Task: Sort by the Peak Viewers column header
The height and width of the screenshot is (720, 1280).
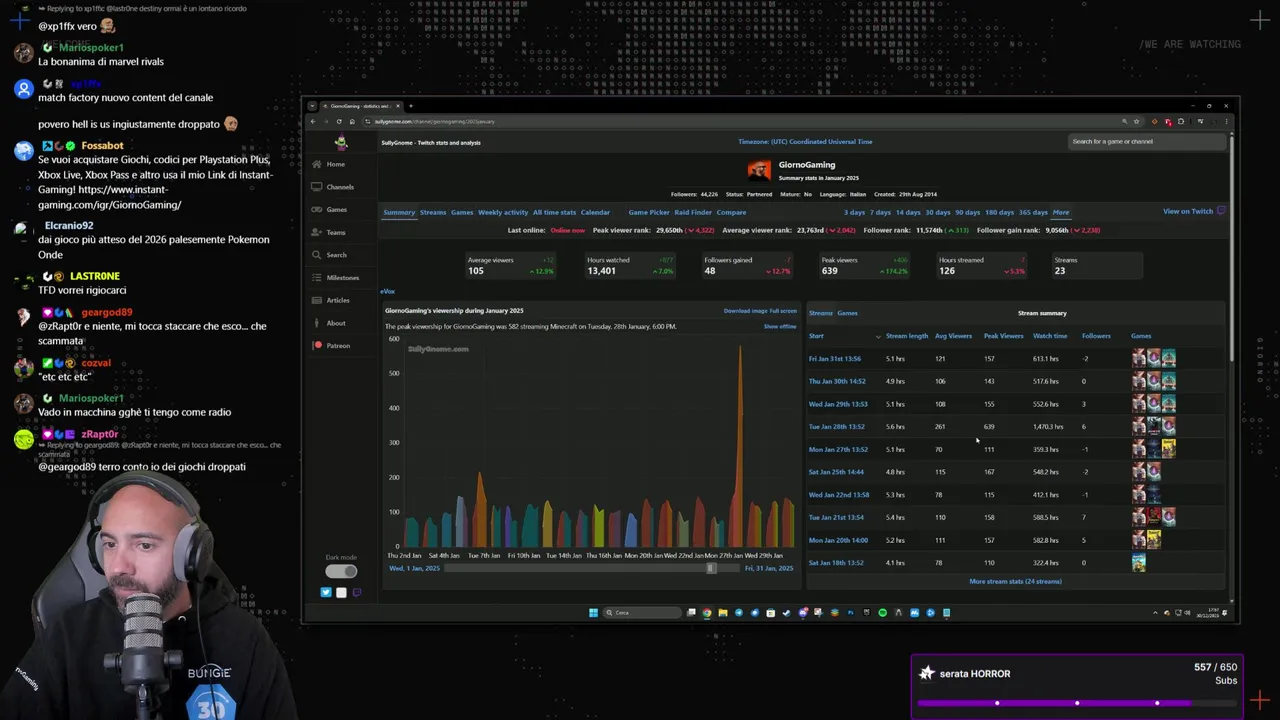Action: click(1003, 336)
